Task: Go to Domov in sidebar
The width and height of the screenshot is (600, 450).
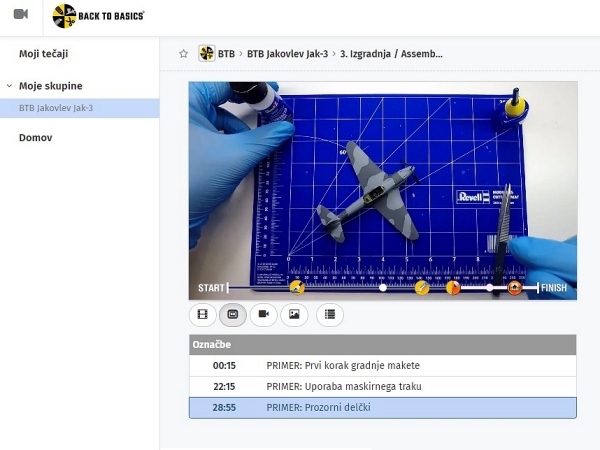Action: click(x=35, y=138)
